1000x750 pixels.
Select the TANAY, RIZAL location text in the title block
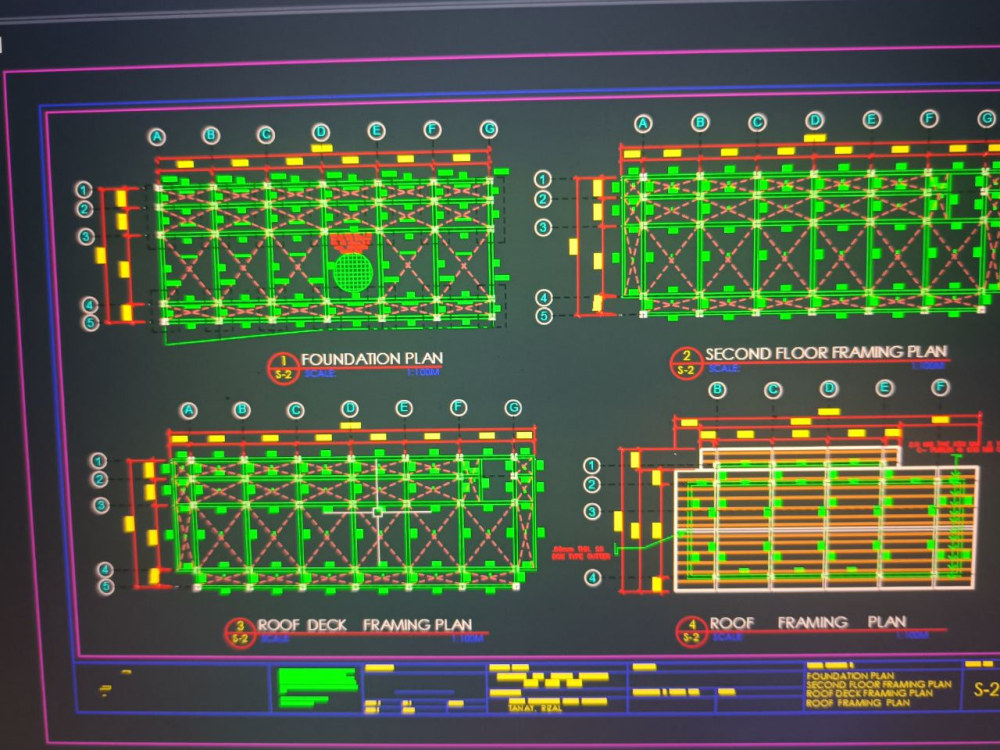click(535, 705)
